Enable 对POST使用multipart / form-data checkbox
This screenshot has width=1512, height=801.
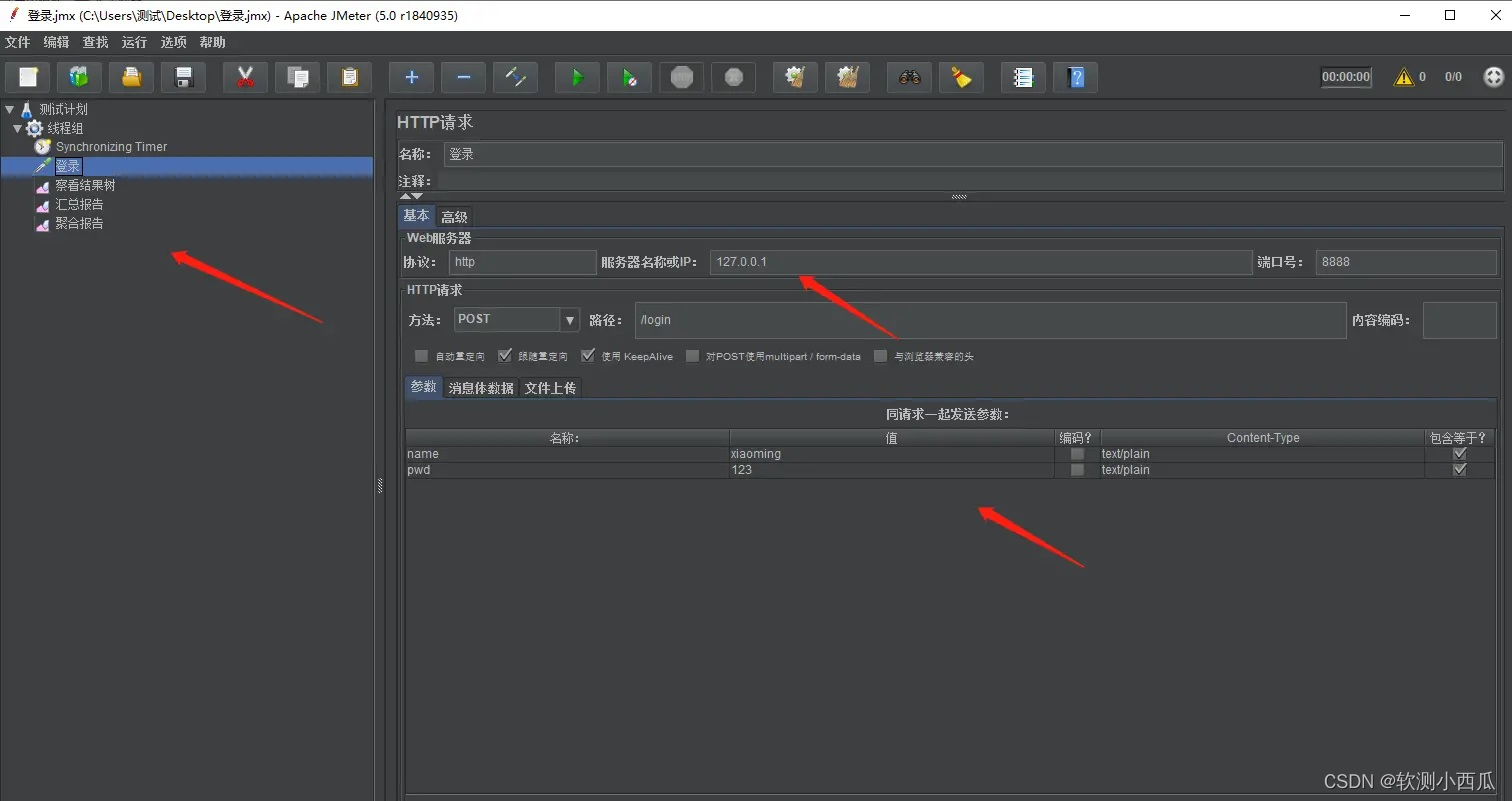(x=692, y=356)
